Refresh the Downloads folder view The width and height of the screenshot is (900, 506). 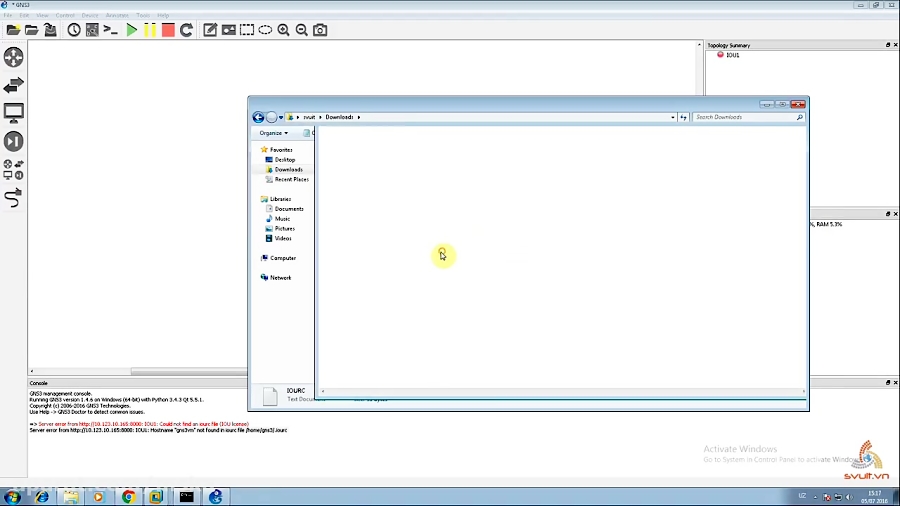(x=684, y=117)
